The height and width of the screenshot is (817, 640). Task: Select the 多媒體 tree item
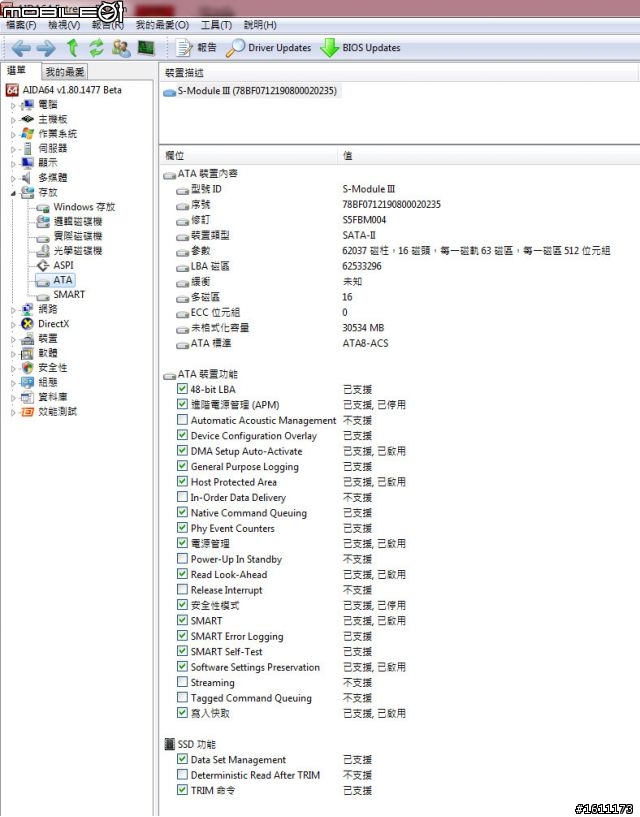tap(44, 178)
